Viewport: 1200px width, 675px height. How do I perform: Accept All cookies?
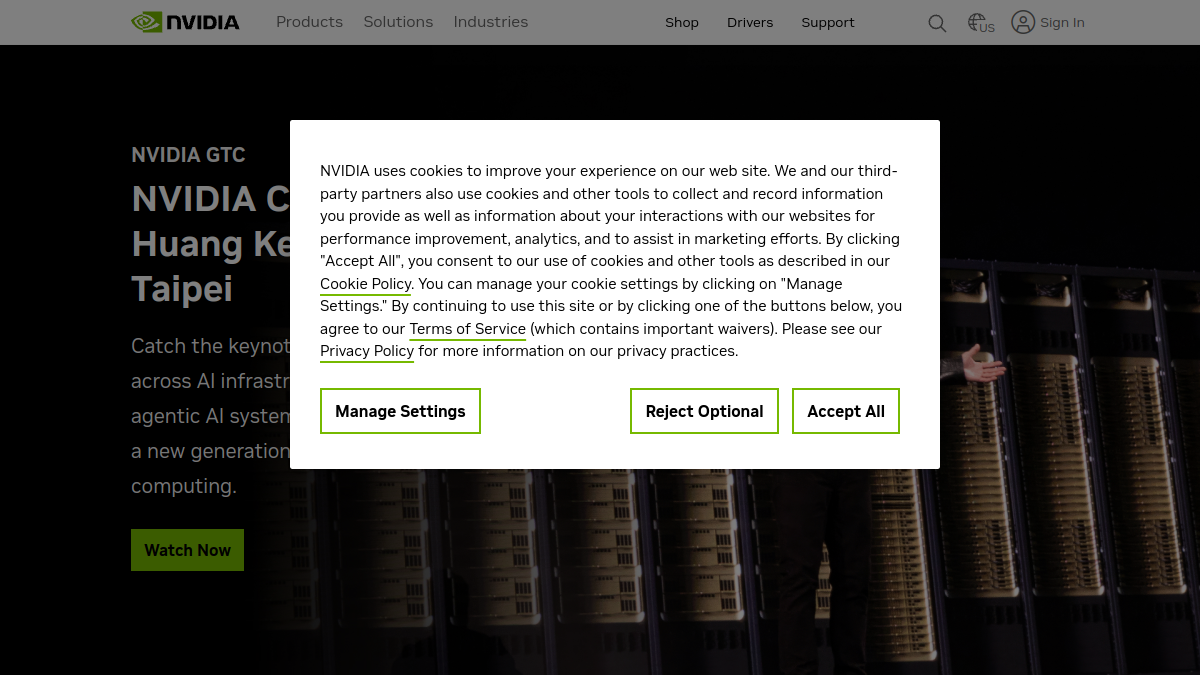(846, 411)
